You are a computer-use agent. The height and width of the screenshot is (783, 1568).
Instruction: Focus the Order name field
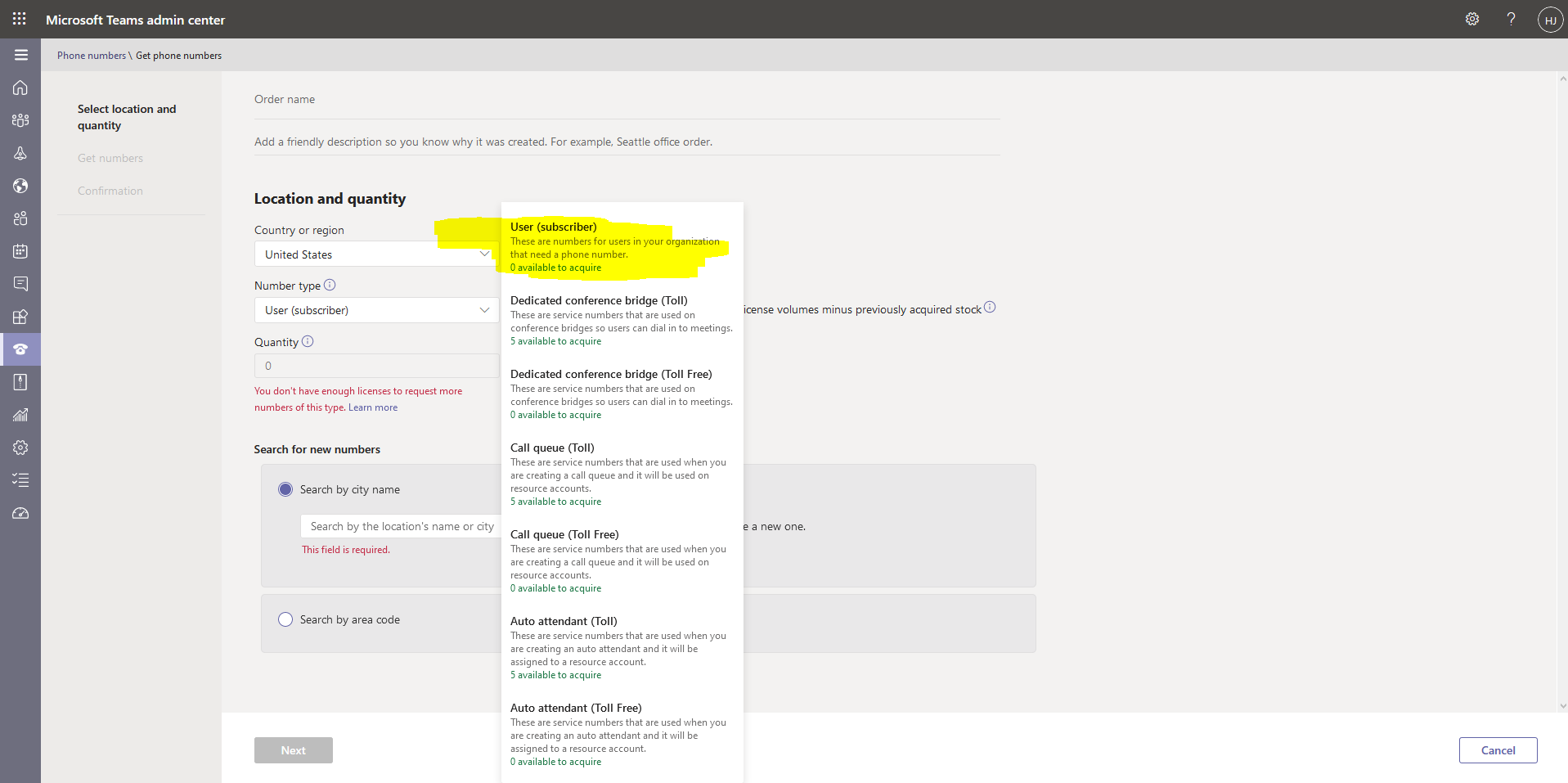(x=627, y=100)
